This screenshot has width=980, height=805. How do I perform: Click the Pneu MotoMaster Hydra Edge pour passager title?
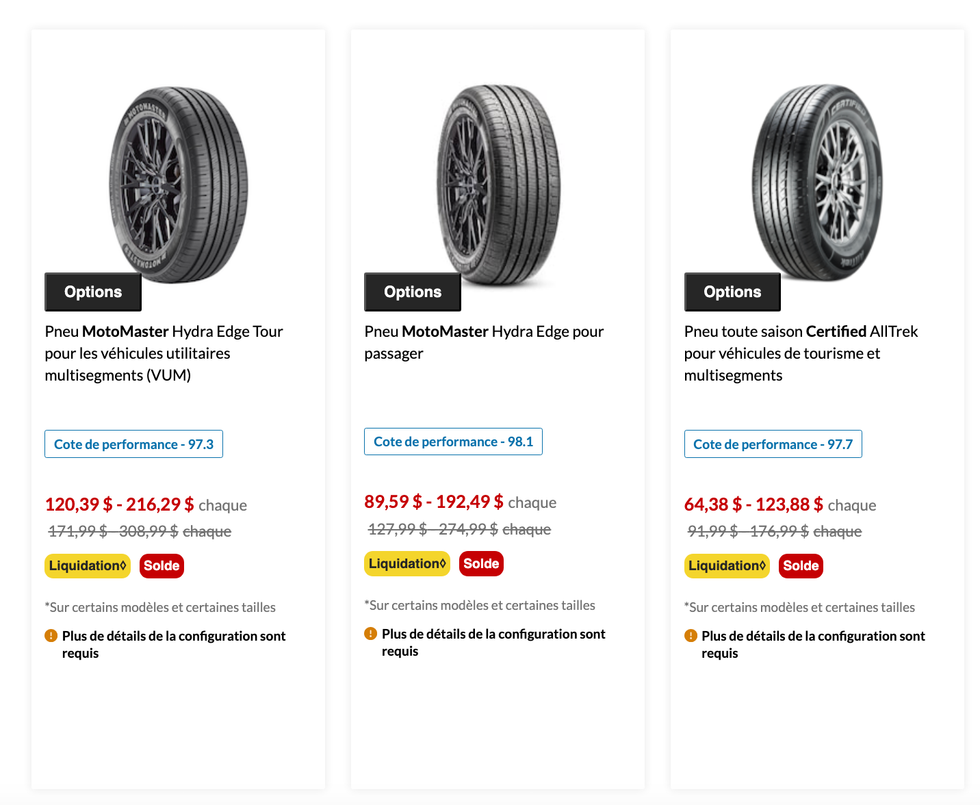483,341
